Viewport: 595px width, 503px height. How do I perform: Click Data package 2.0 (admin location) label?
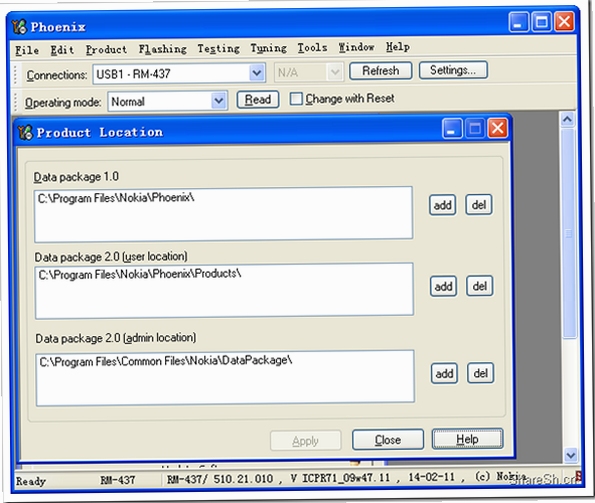click(116, 338)
